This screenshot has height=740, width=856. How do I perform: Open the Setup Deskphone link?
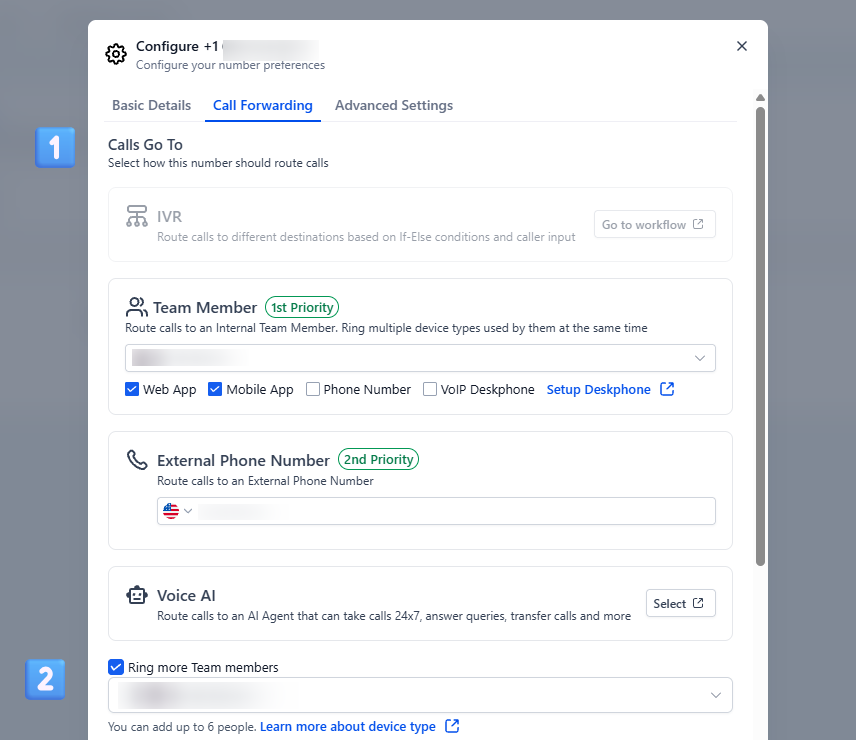[598, 389]
